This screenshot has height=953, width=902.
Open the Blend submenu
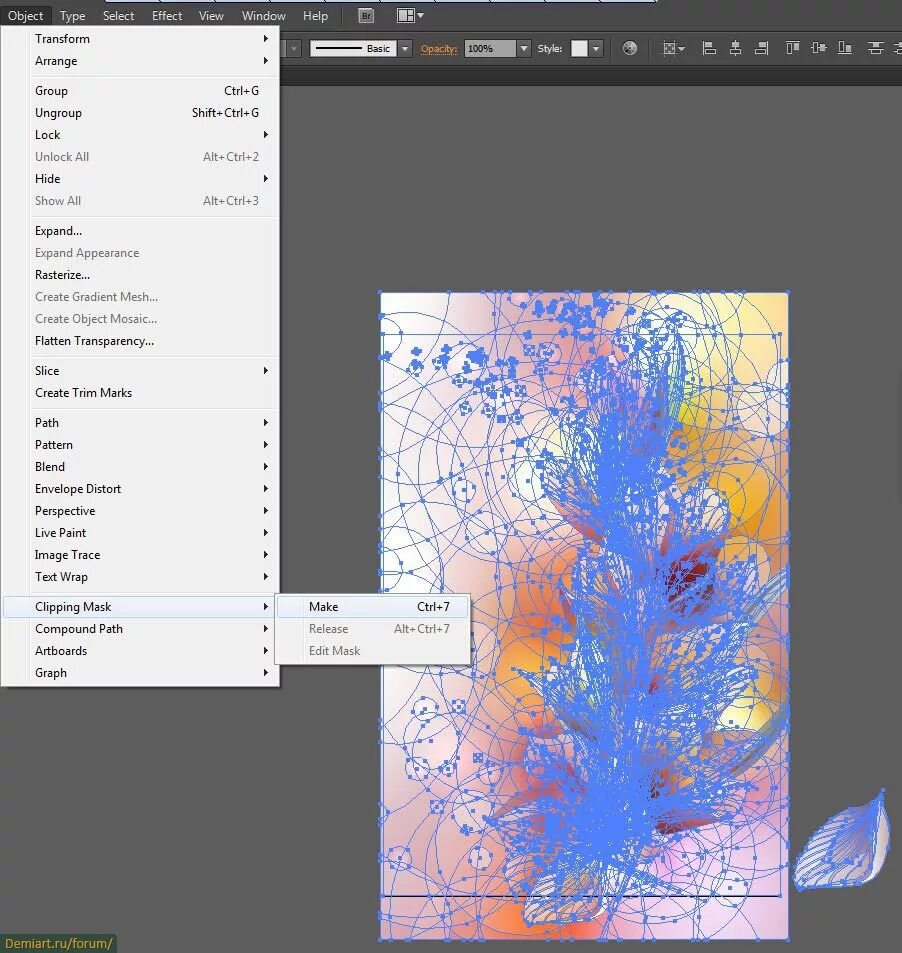pyautogui.click(x=152, y=467)
